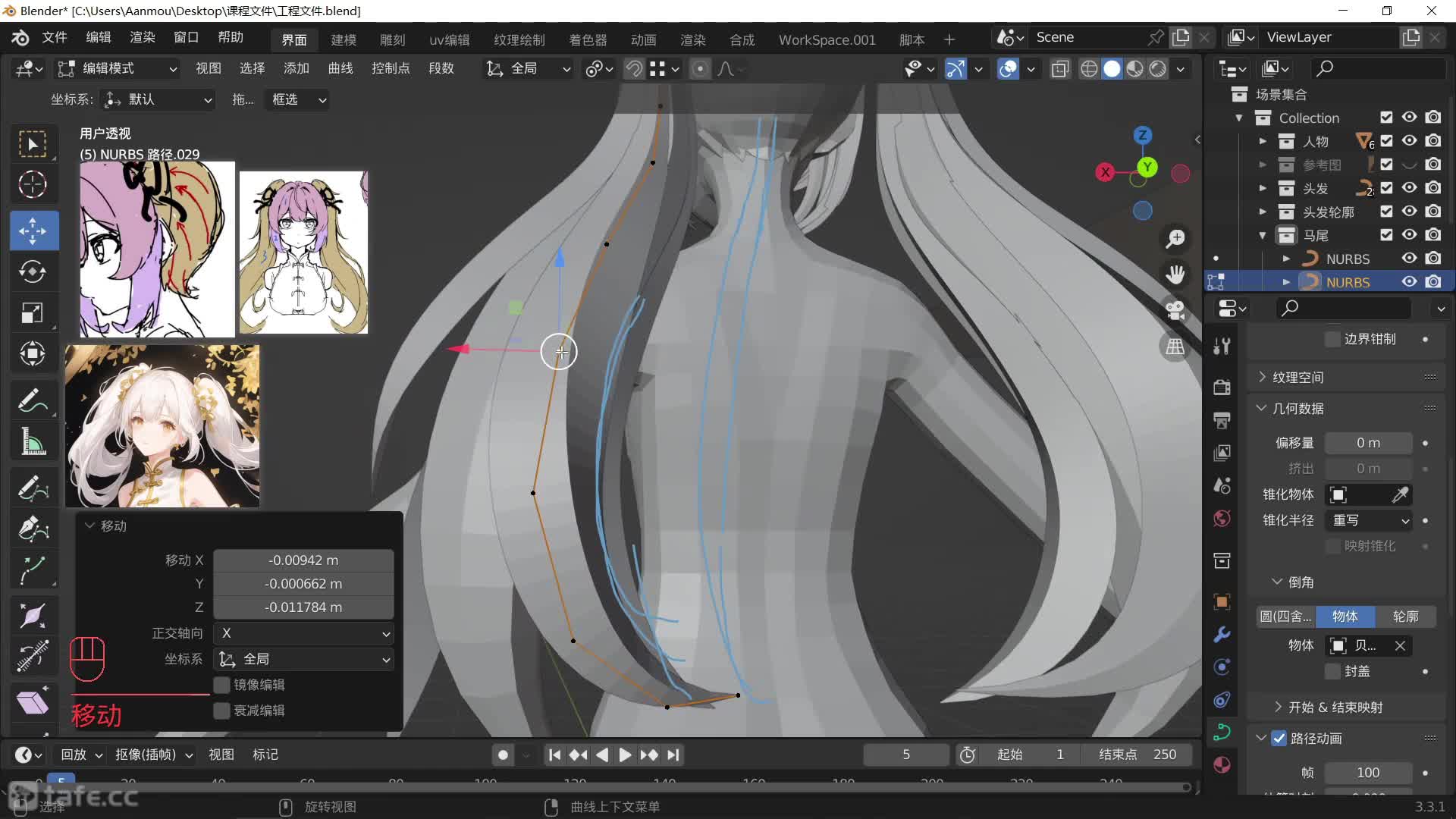
Task: Open Object Data curve properties tab
Action: (1222, 733)
